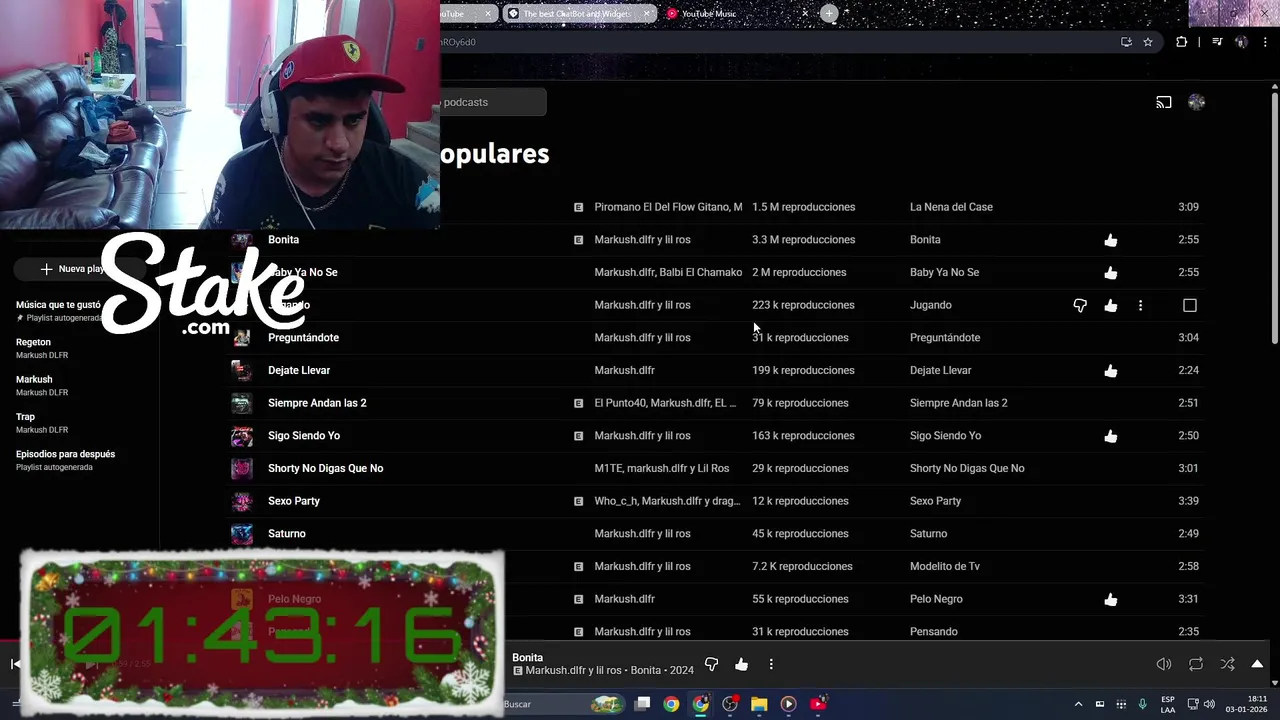Image resolution: width=1280 pixels, height=720 pixels.
Task: Open more actions menu in player bar
Action: pyautogui.click(x=771, y=664)
